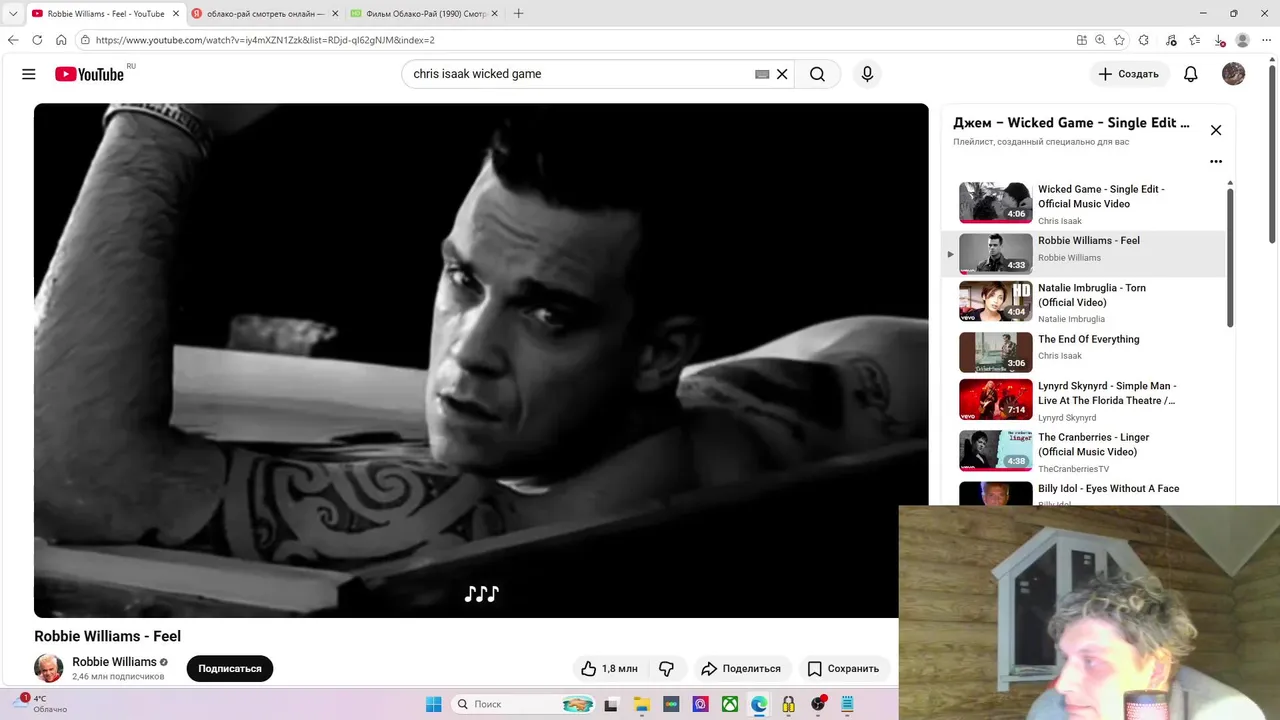Click the browser address bar URL
Image resolution: width=1280 pixels, height=720 pixels.
pos(265,40)
